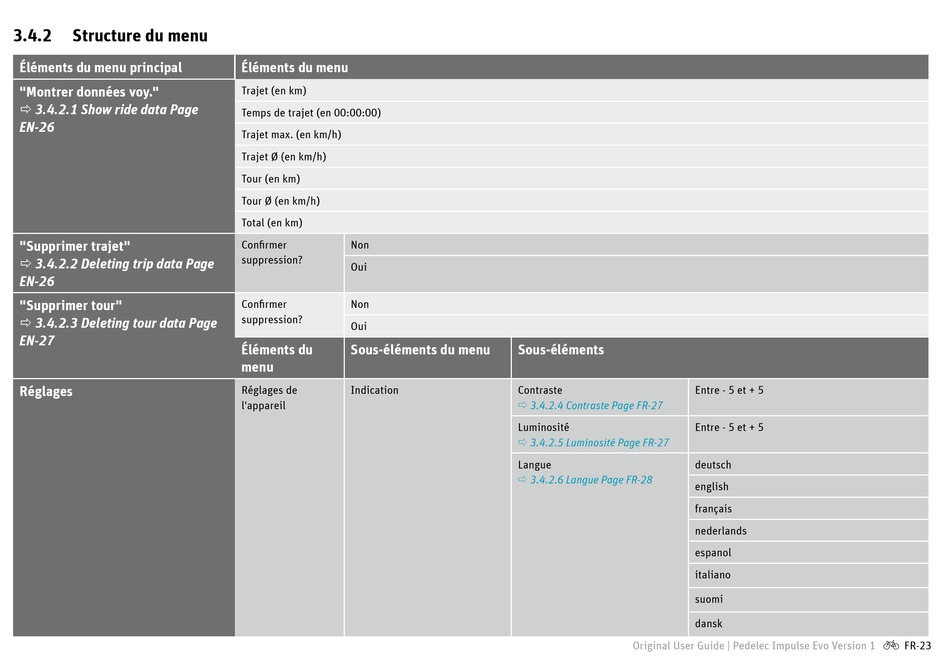Click arrow icon before 3.4.2.5 Luminosité
950x660 pixels.
coord(522,443)
